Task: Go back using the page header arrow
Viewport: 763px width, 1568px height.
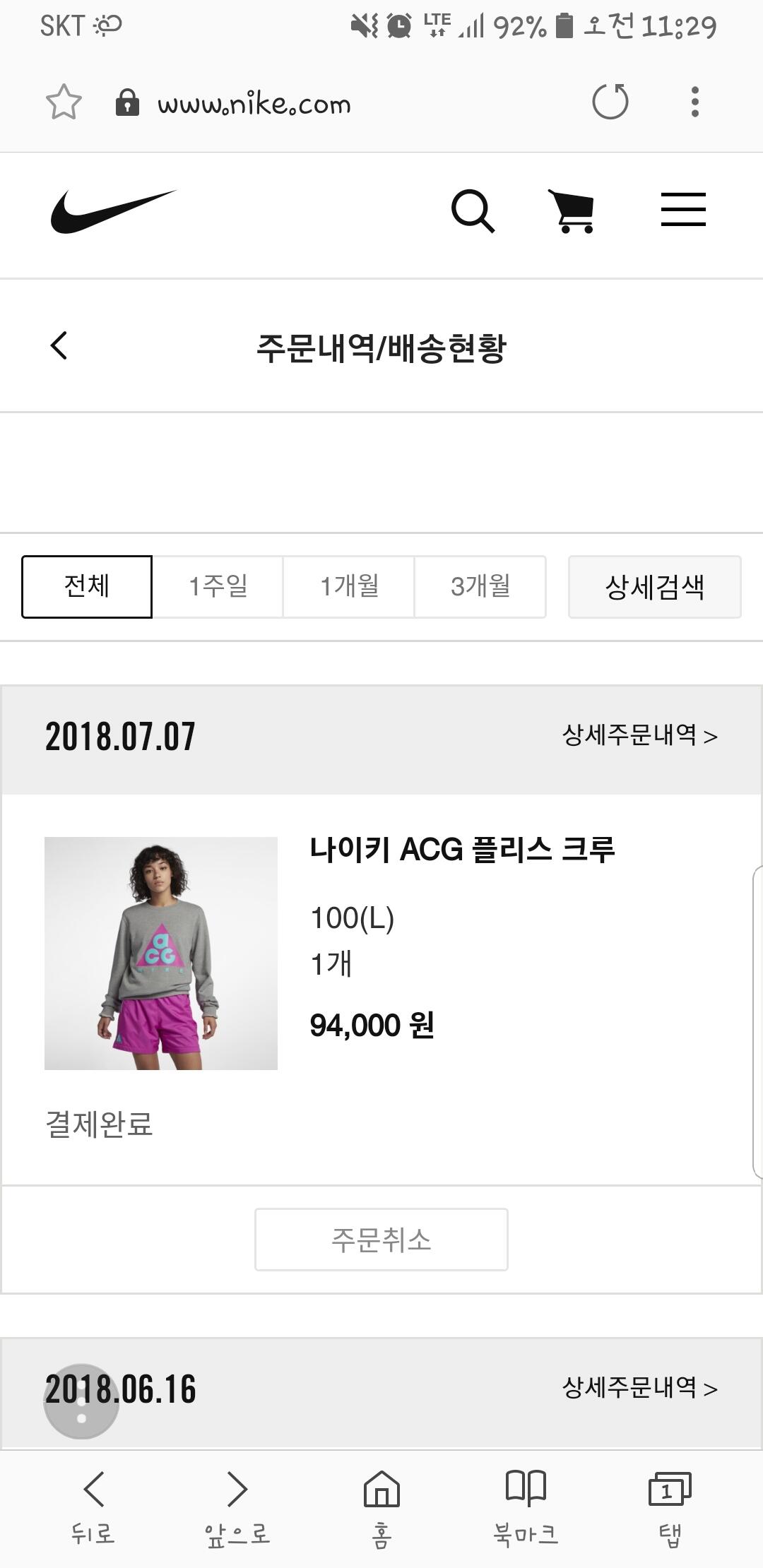Action: pyautogui.click(x=59, y=346)
